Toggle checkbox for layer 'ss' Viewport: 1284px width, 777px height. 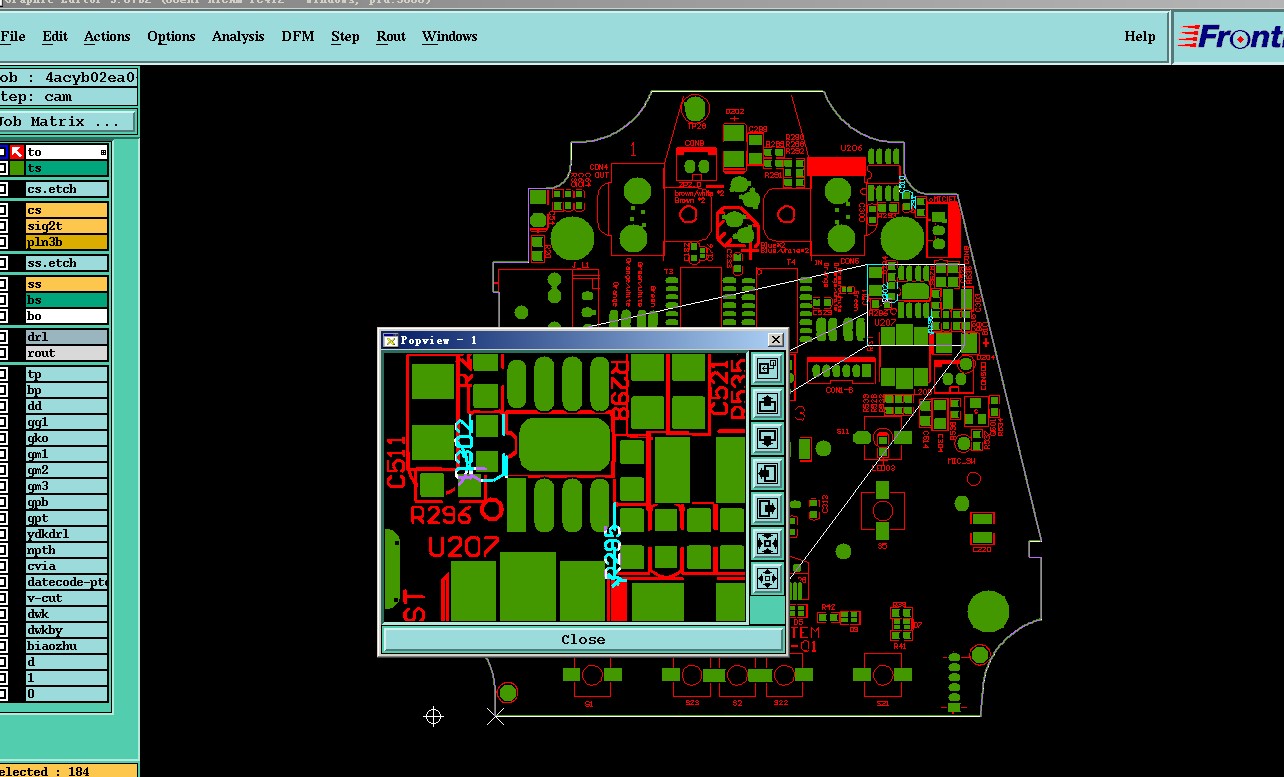point(3,284)
